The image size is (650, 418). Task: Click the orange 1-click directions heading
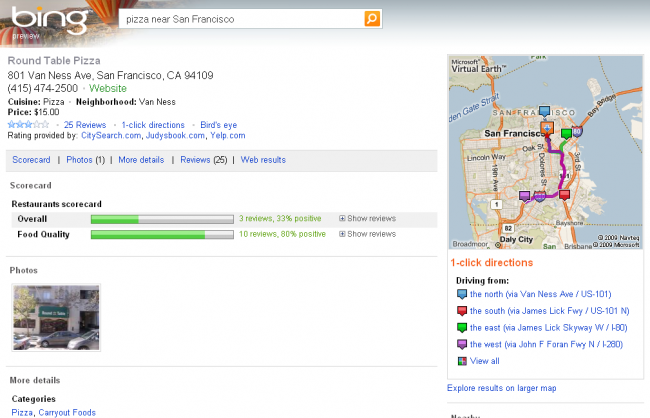pyautogui.click(x=492, y=262)
